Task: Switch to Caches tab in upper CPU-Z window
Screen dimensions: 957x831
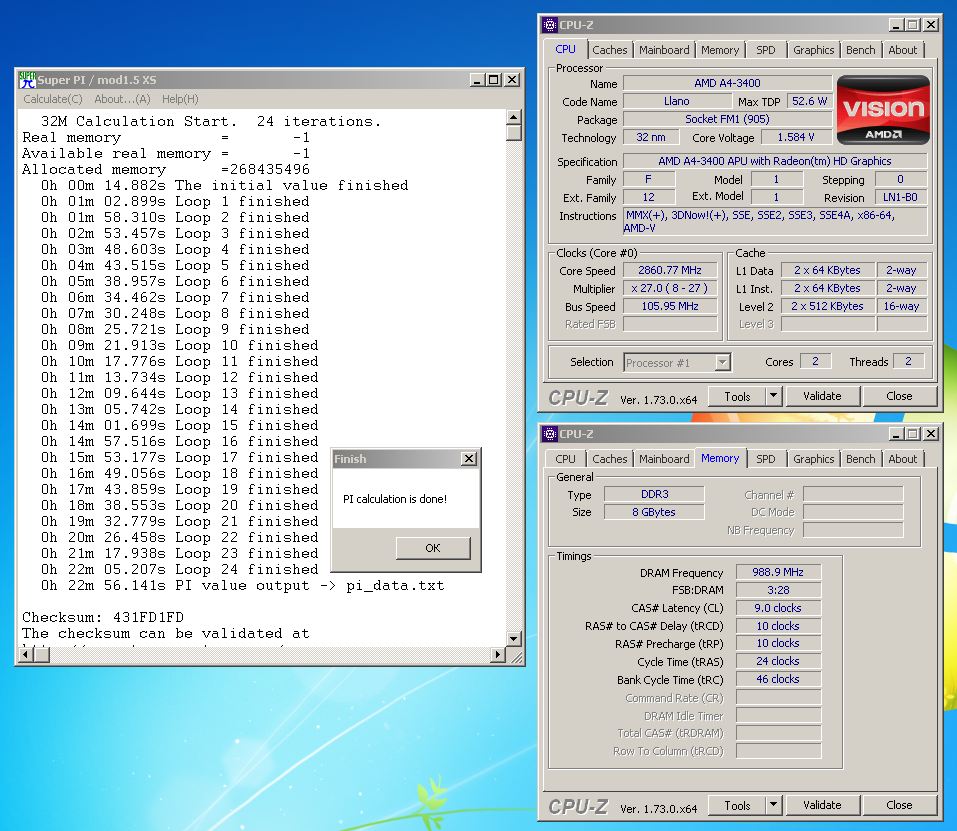Action: (609, 50)
